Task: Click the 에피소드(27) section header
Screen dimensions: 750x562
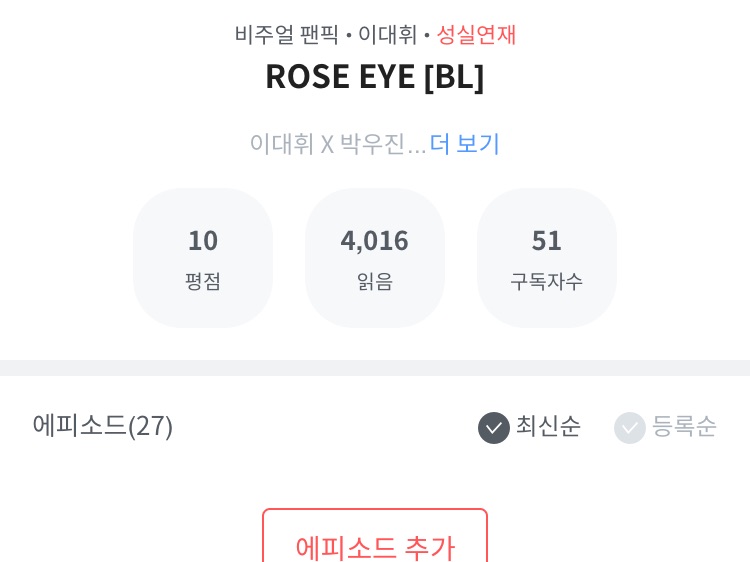Action: pos(102,425)
